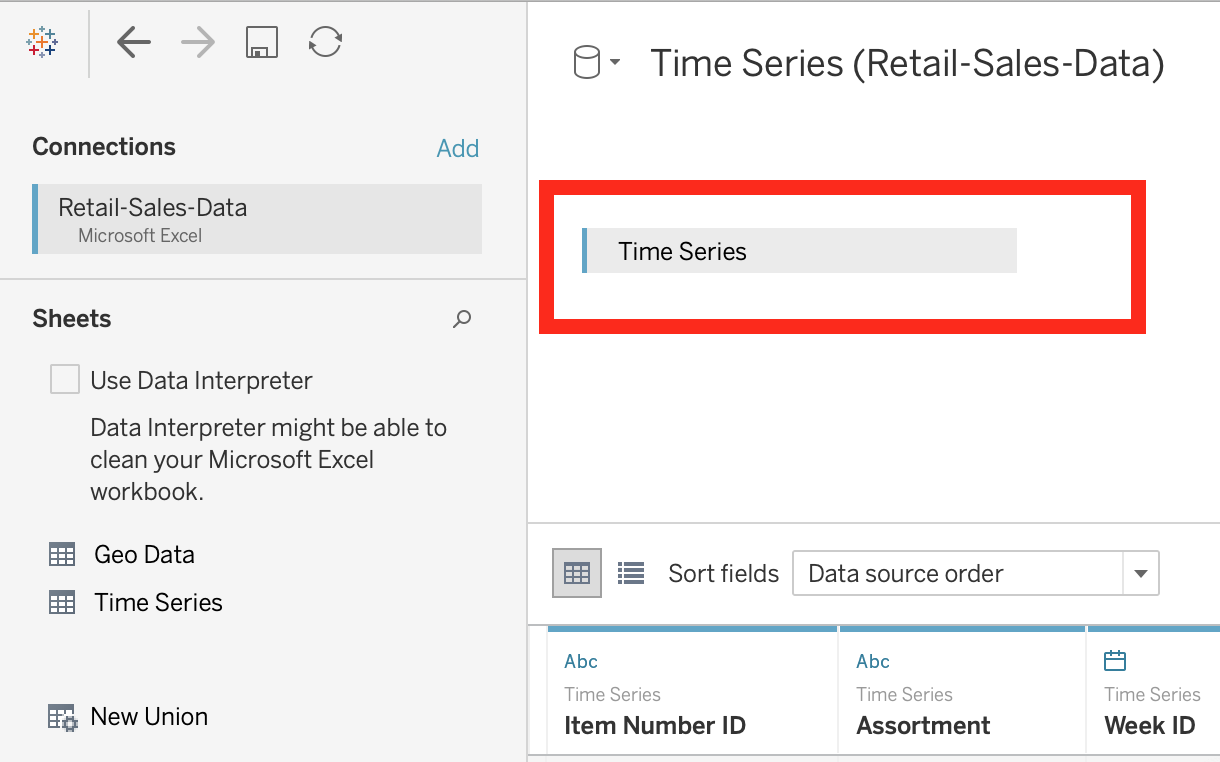The width and height of the screenshot is (1220, 762).
Task: Click the Add link to add a connection
Action: 457,148
